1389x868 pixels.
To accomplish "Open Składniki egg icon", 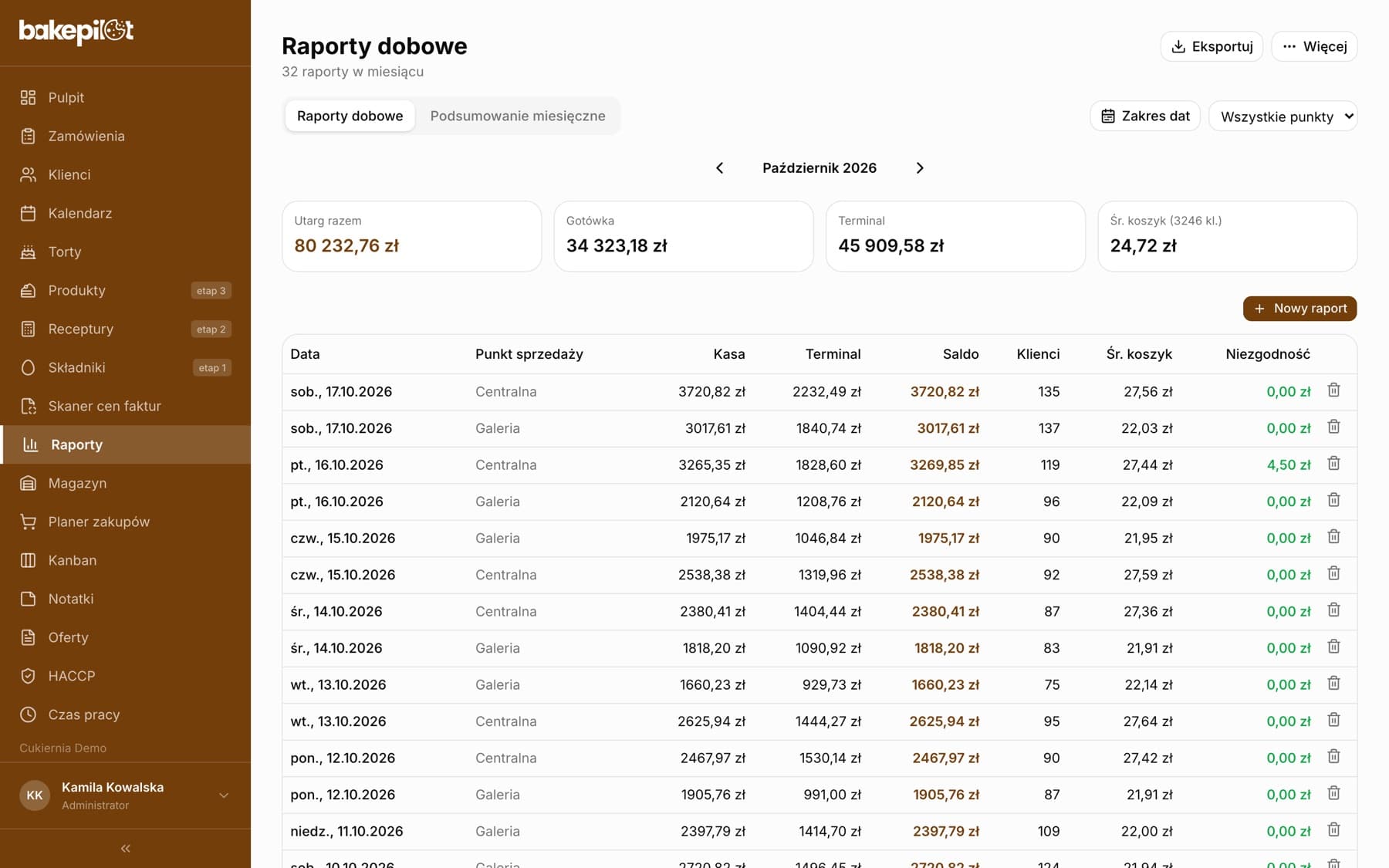I will coord(29,367).
